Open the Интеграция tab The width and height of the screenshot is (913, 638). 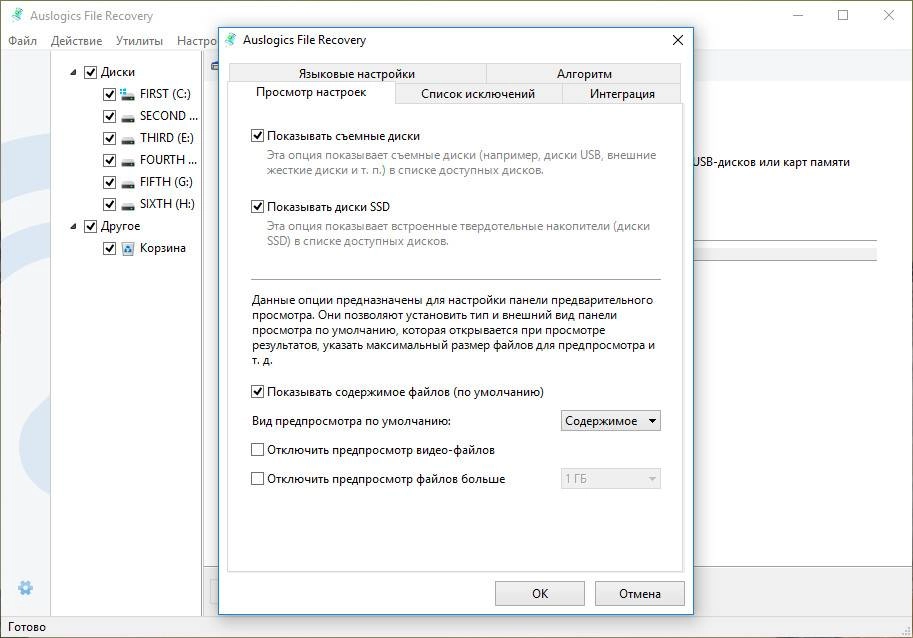coord(622,94)
